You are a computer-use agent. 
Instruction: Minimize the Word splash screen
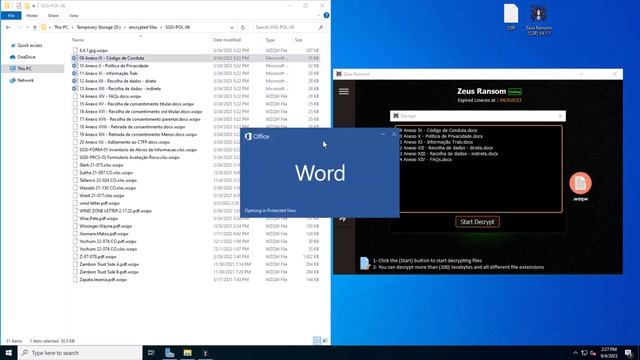pyautogui.click(x=383, y=134)
